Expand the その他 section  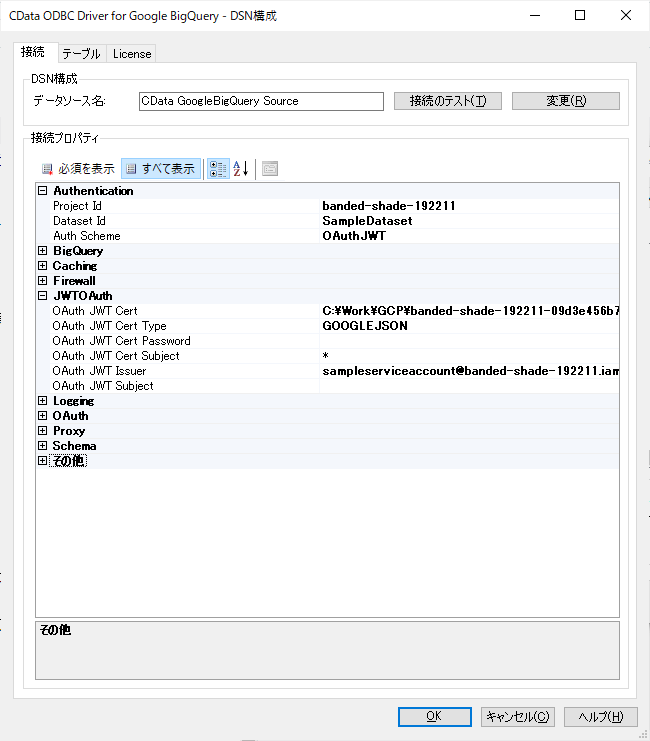click(x=43, y=461)
